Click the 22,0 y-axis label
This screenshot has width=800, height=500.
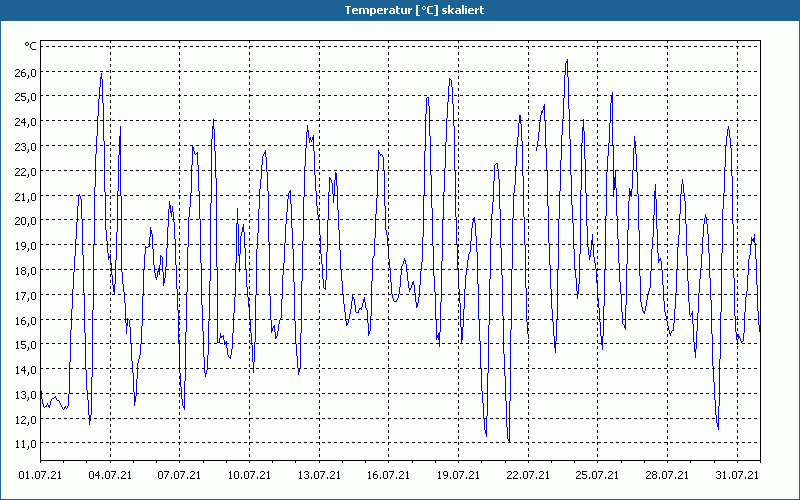tap(26, 171)
